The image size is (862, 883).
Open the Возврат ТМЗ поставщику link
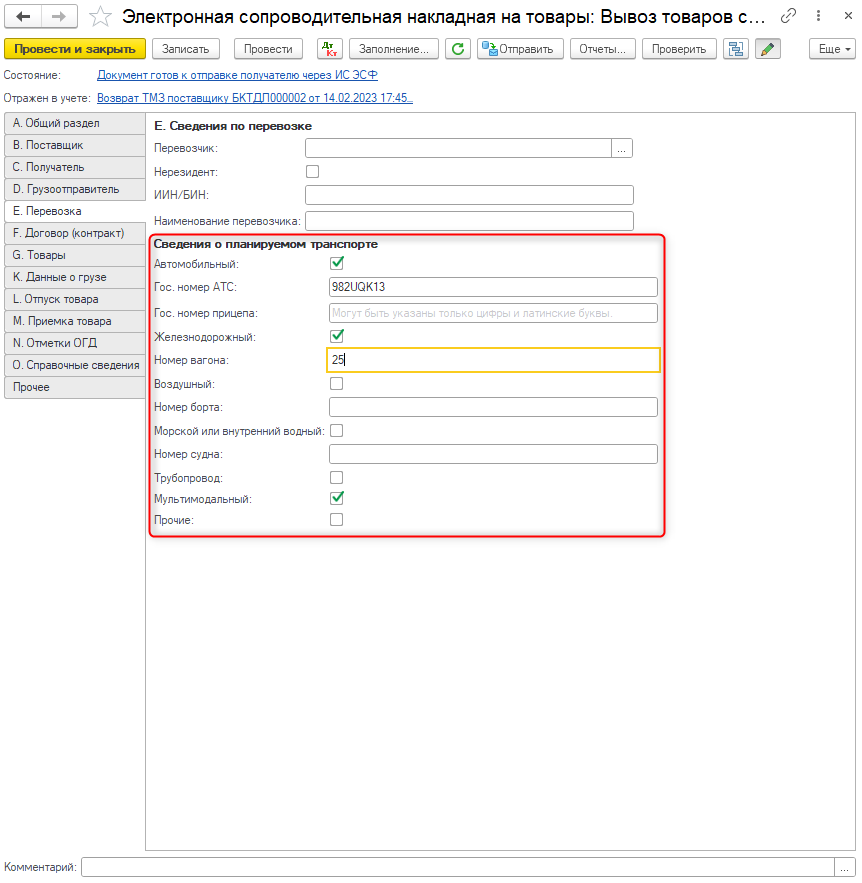click(x=255, y=98)
